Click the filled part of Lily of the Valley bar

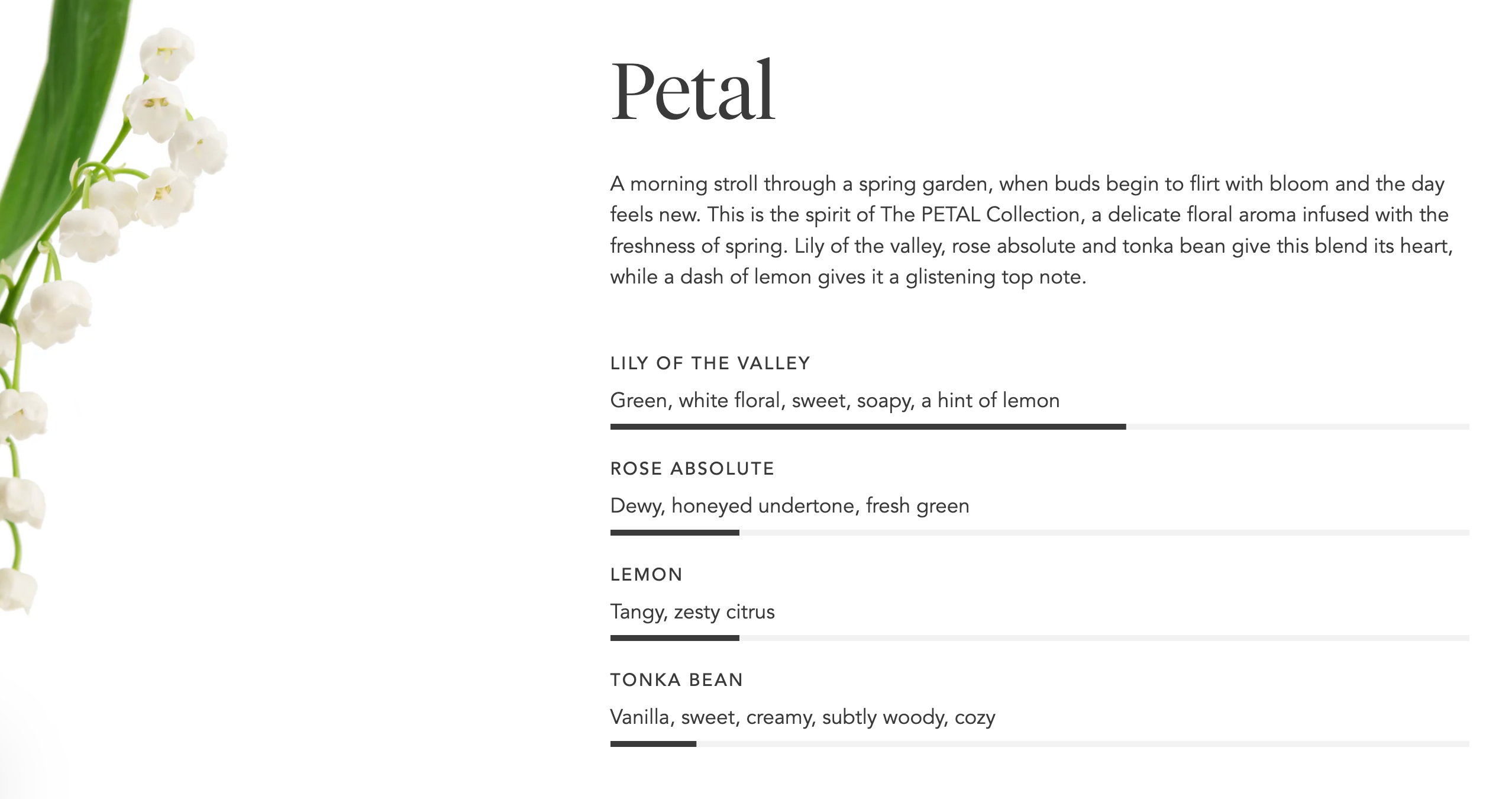tap(867, 427)
